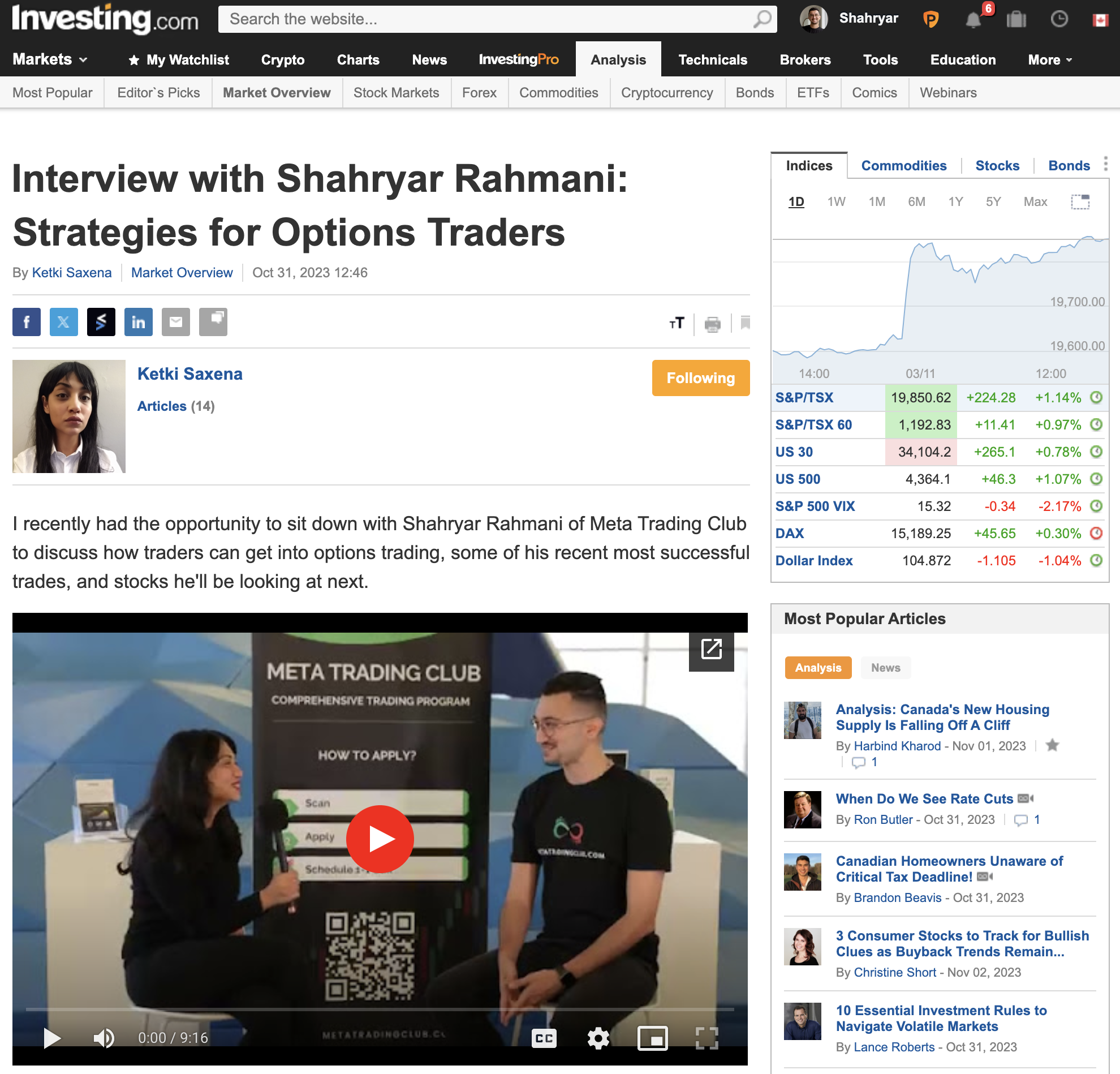
Task: Toggle Following button for Ketki Saxena
Action: 701,378
